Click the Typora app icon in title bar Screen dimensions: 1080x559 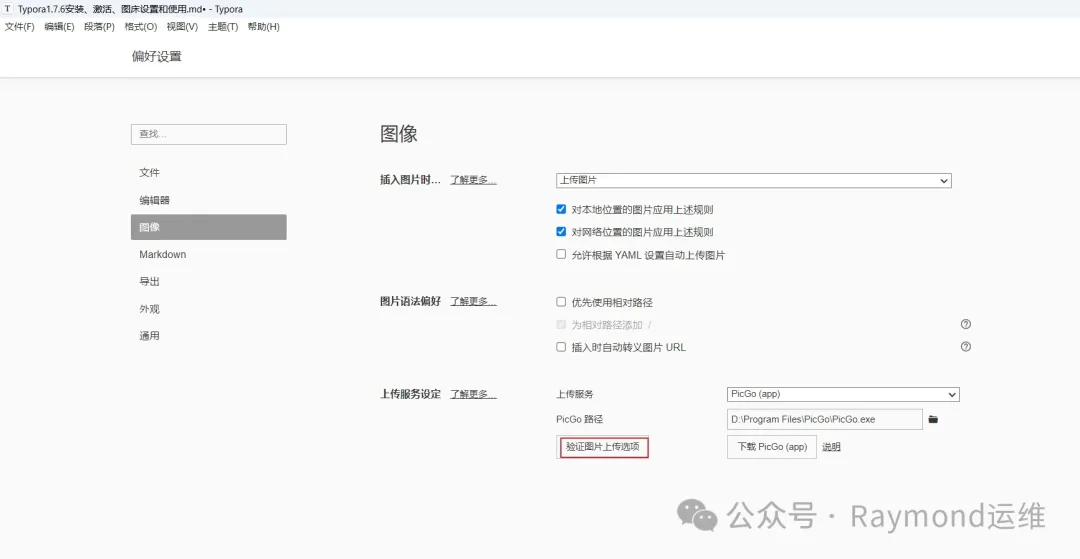pyautogui.click(x=8, y=9)
